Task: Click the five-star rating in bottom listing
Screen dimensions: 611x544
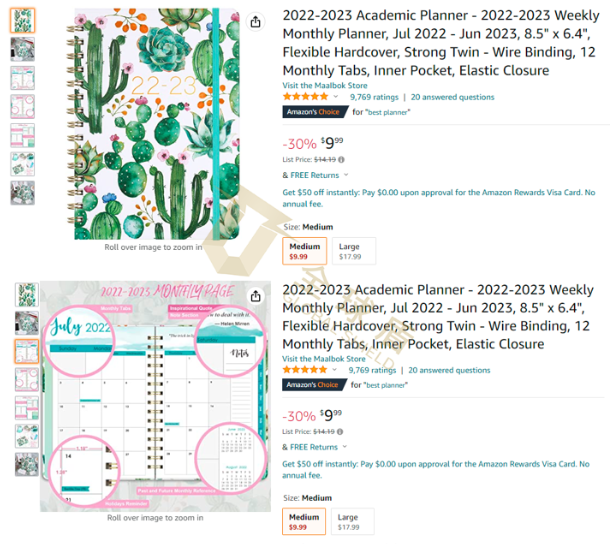Action: [x=306, y=370]
